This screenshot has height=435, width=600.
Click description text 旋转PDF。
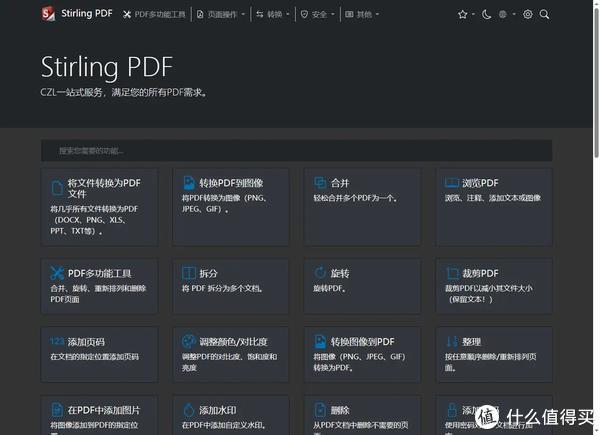329,288
